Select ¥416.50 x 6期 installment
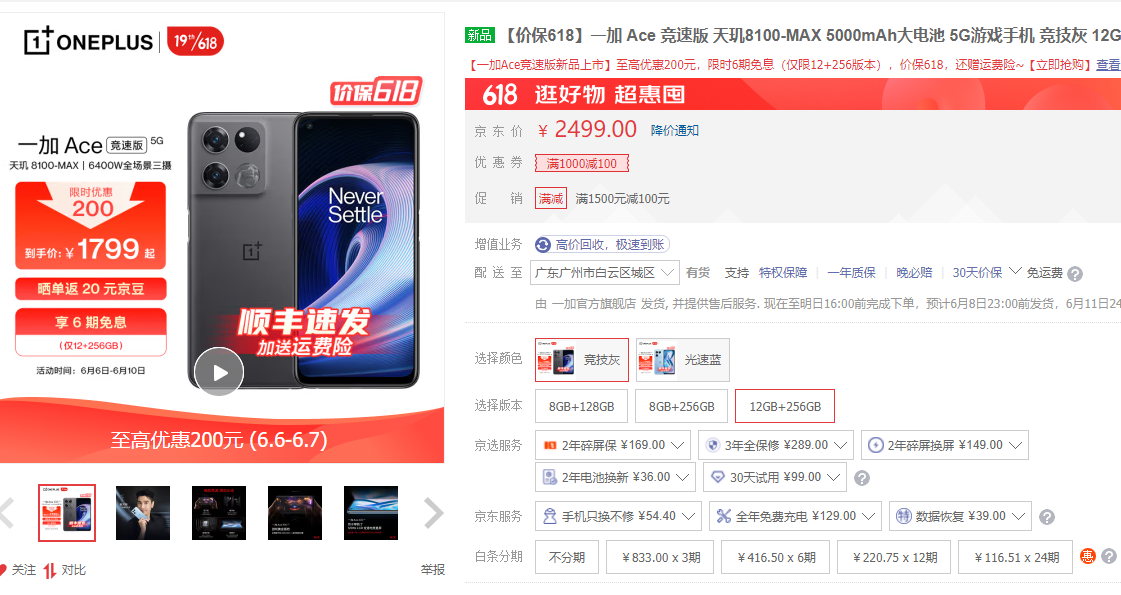 tap(776, 557)
